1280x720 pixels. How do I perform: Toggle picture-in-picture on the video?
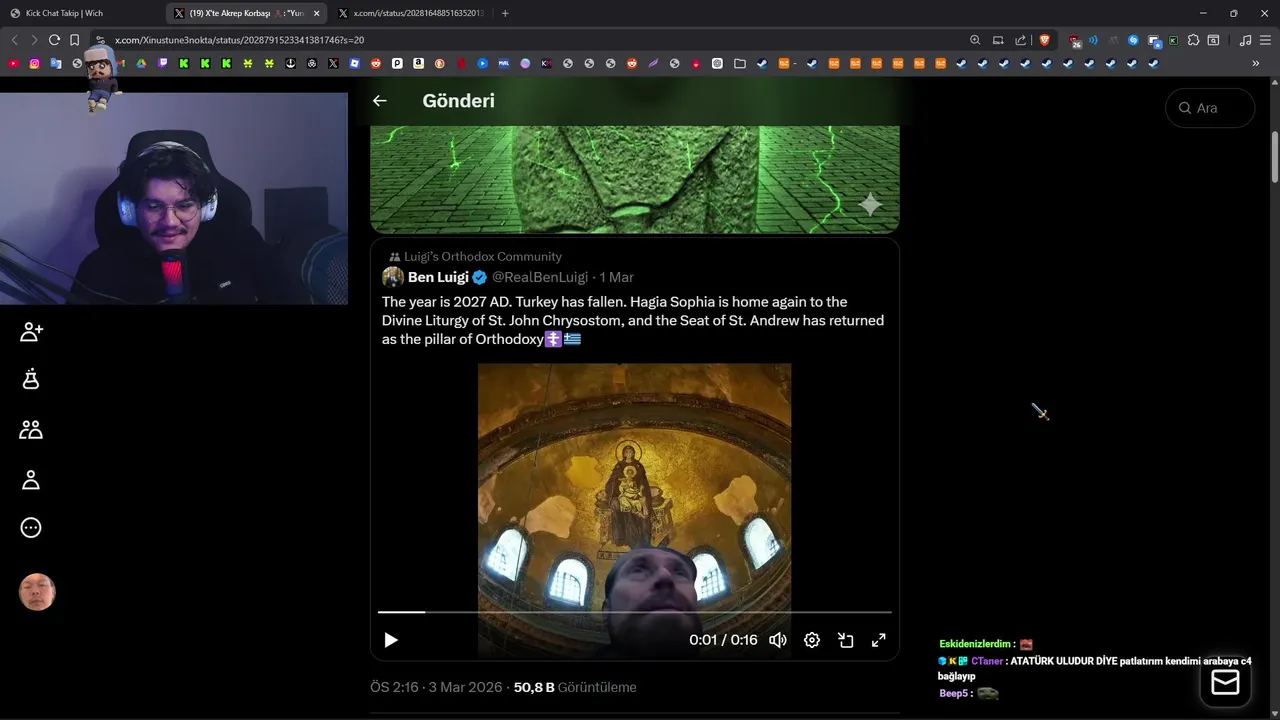(845, 640)
